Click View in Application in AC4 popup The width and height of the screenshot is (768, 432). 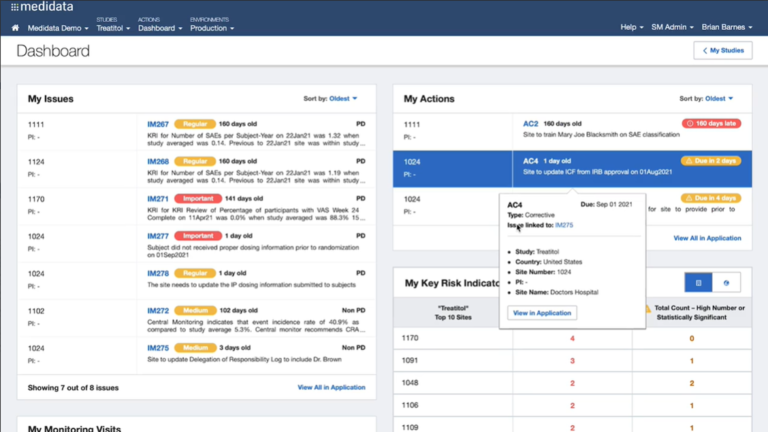pos(542,312)
